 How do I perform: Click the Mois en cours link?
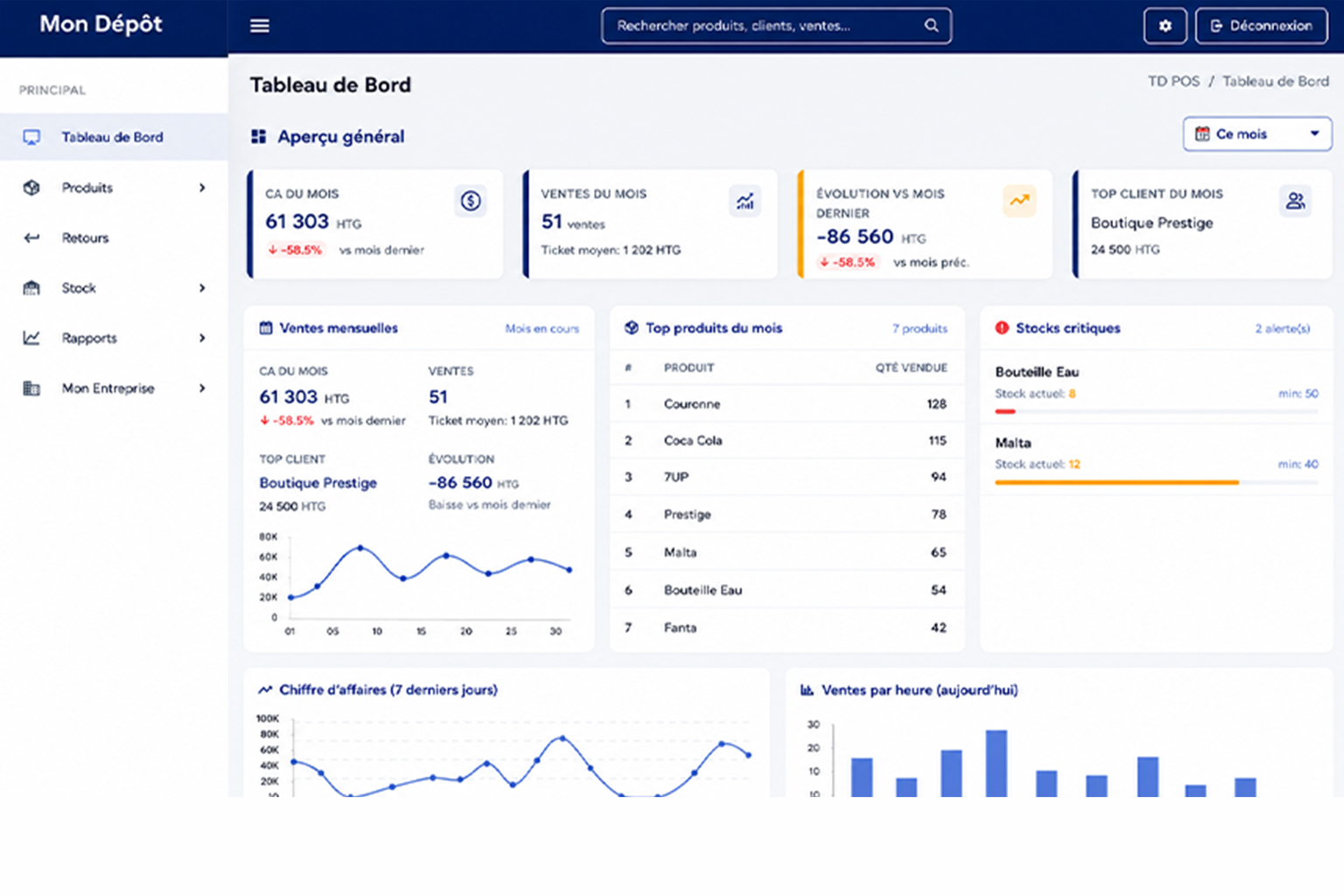click(x=542, y=329)
